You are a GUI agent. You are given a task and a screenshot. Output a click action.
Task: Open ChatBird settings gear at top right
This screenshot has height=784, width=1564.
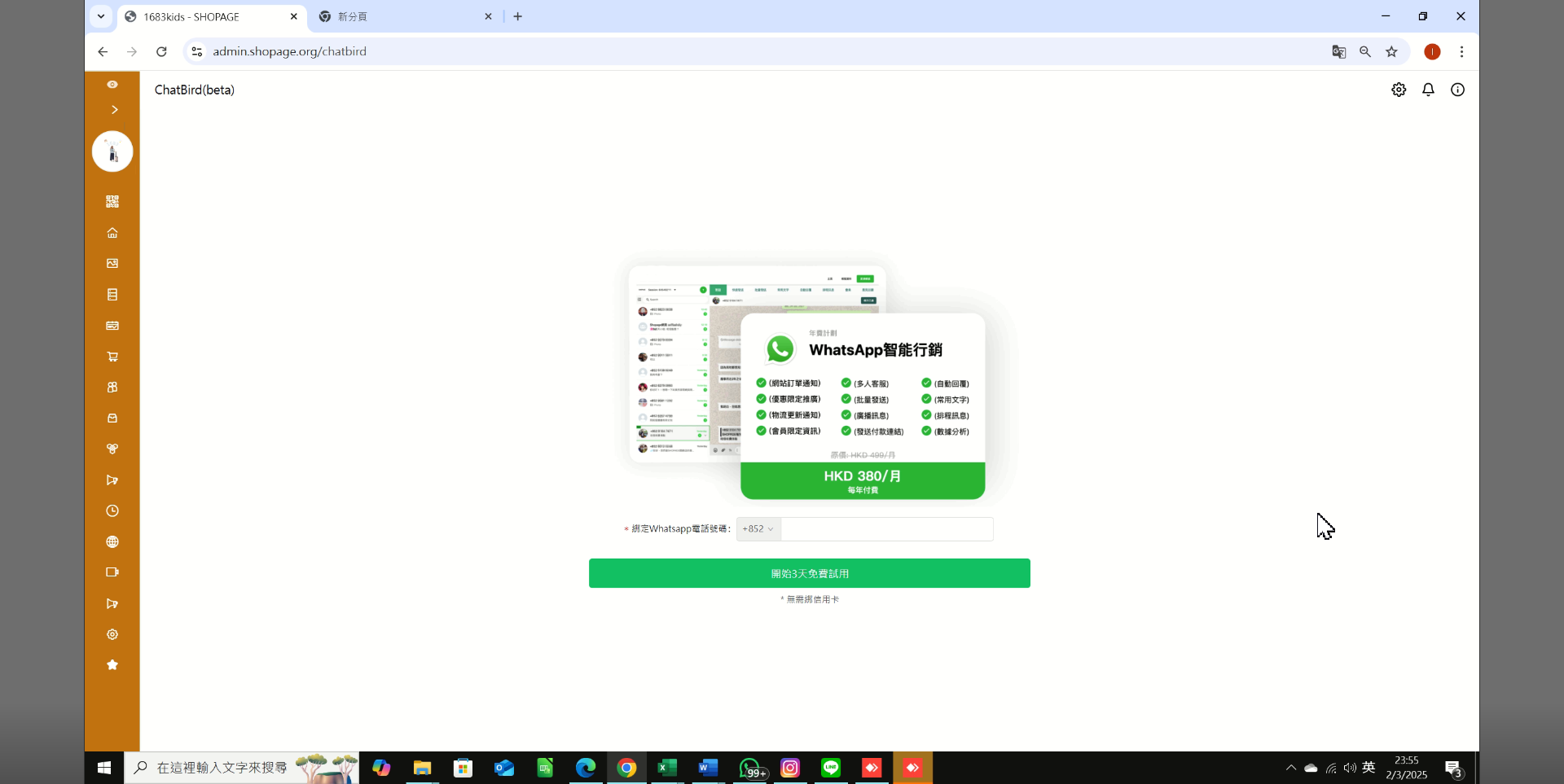1399,90
